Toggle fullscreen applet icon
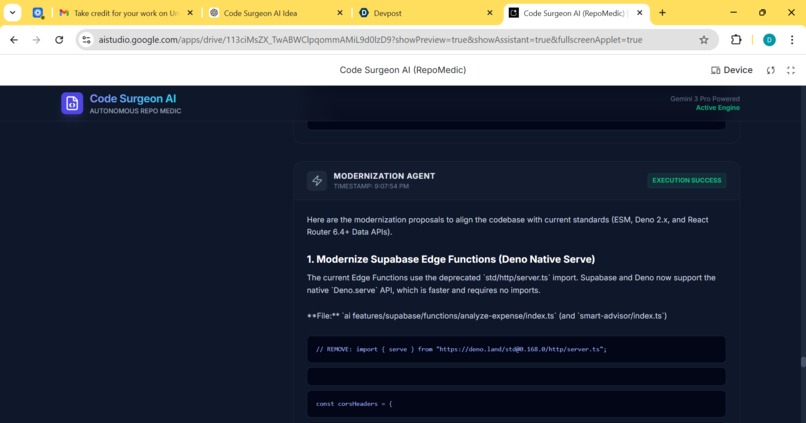 (x=791, y=70)
